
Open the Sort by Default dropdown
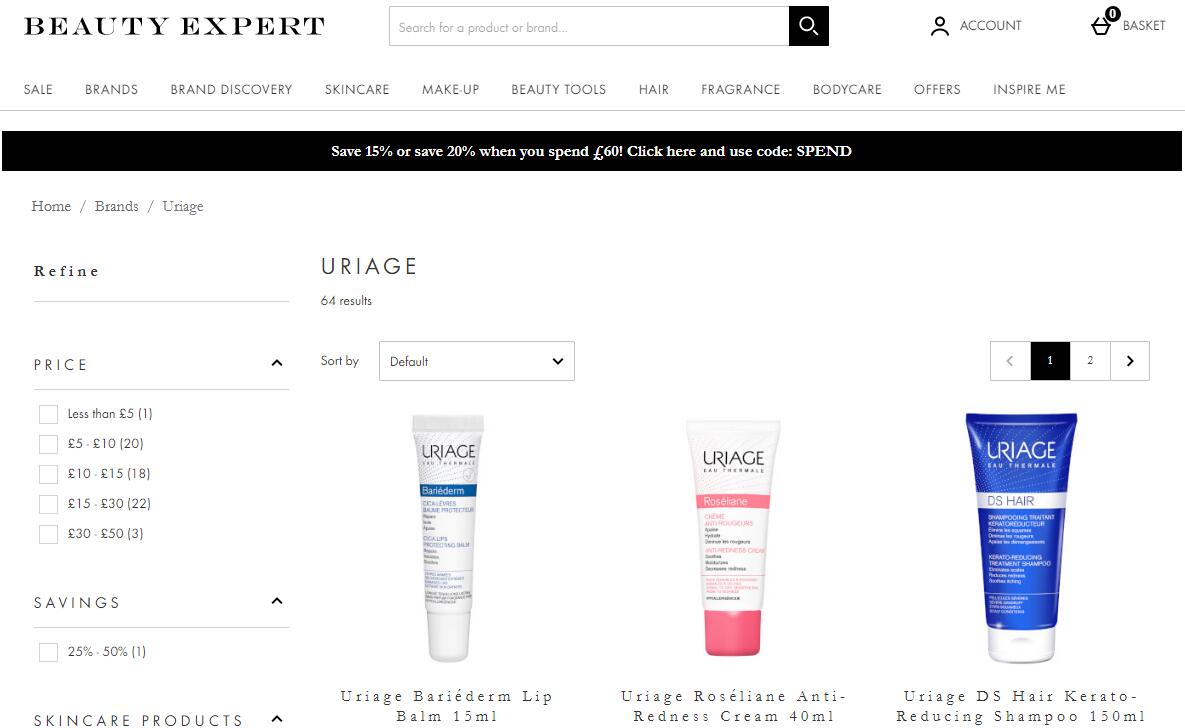point(476,361)
